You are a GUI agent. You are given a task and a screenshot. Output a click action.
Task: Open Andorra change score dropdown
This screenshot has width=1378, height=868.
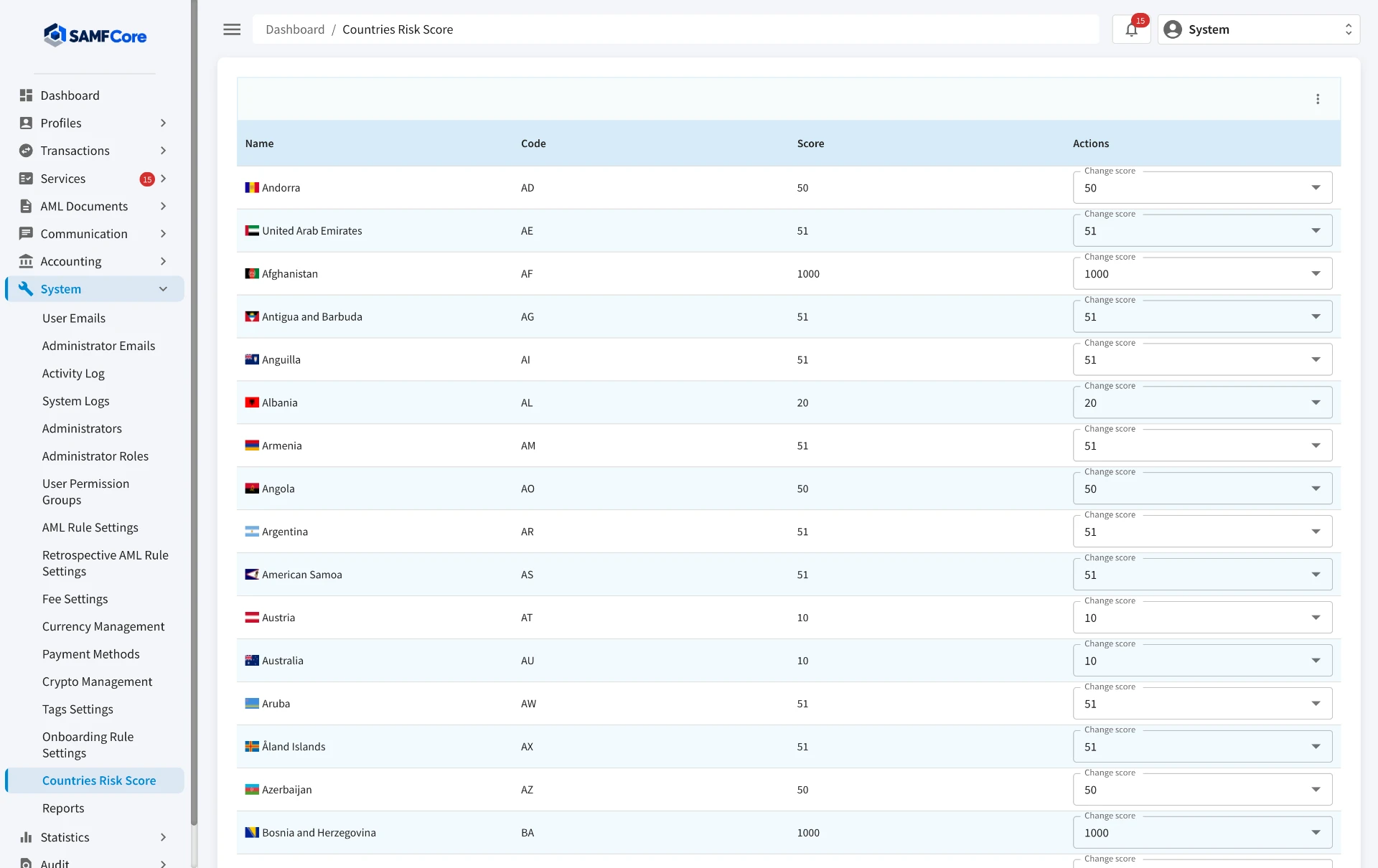(x=1202, y=188)
